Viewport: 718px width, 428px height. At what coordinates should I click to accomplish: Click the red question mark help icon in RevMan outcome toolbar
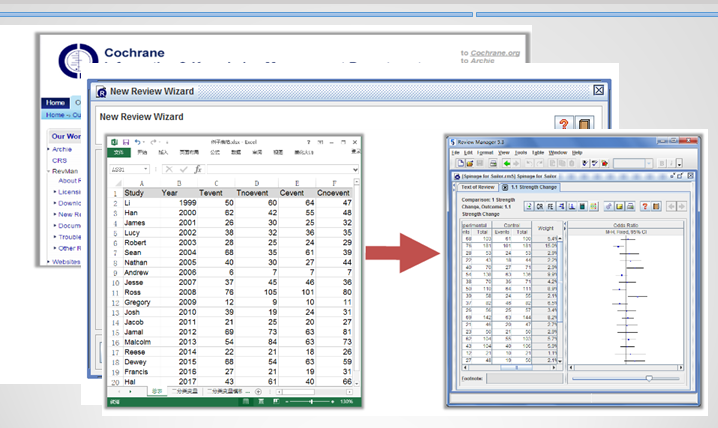click(645, 206)
